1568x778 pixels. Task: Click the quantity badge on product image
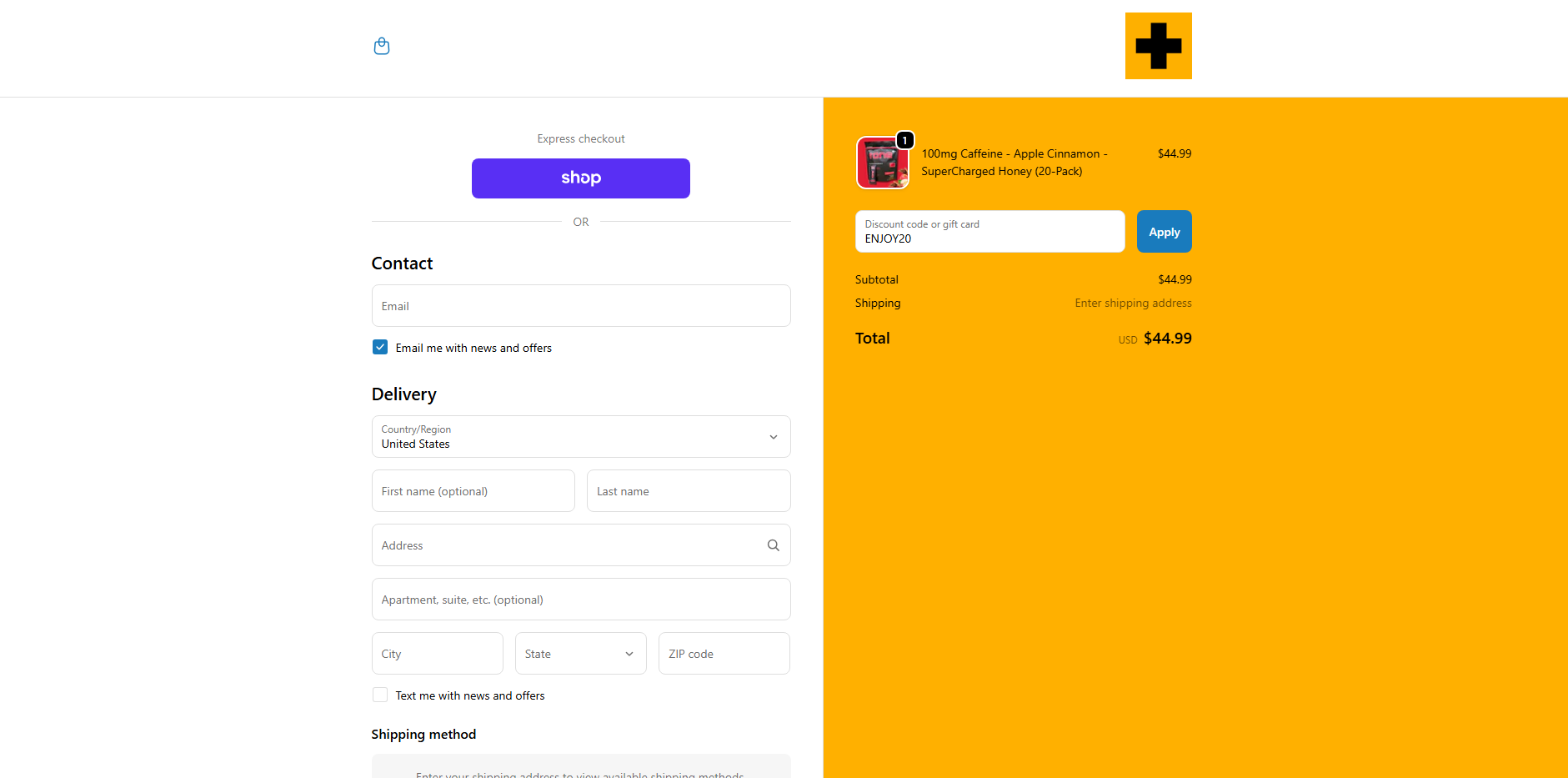(x=905, y=140)
